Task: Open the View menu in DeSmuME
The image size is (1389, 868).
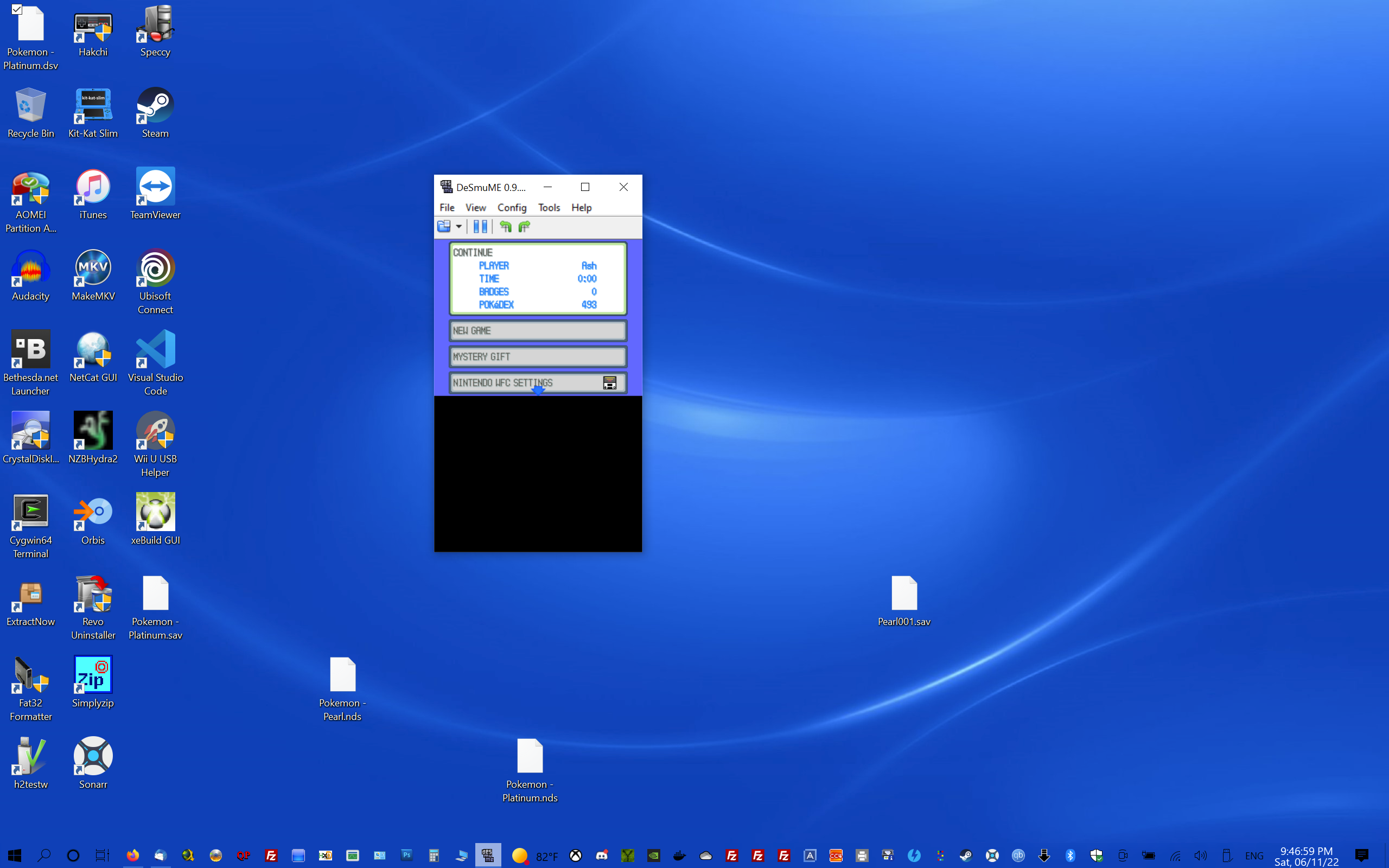Action: pos(475,207)
